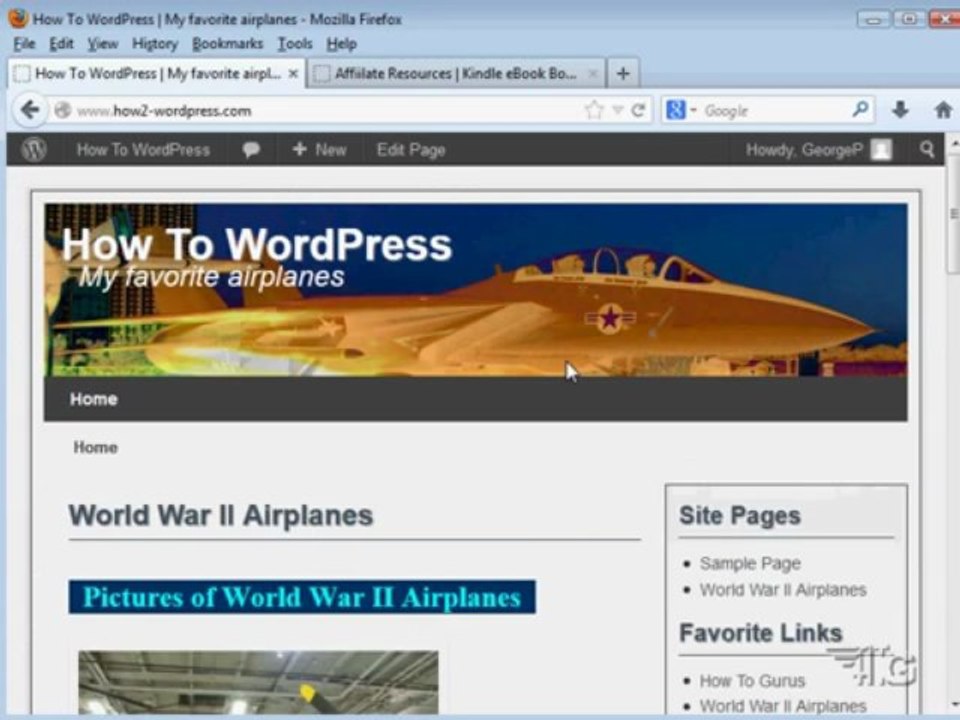
Task: Click the search magnifier in Google box
Action: [860, 110]
